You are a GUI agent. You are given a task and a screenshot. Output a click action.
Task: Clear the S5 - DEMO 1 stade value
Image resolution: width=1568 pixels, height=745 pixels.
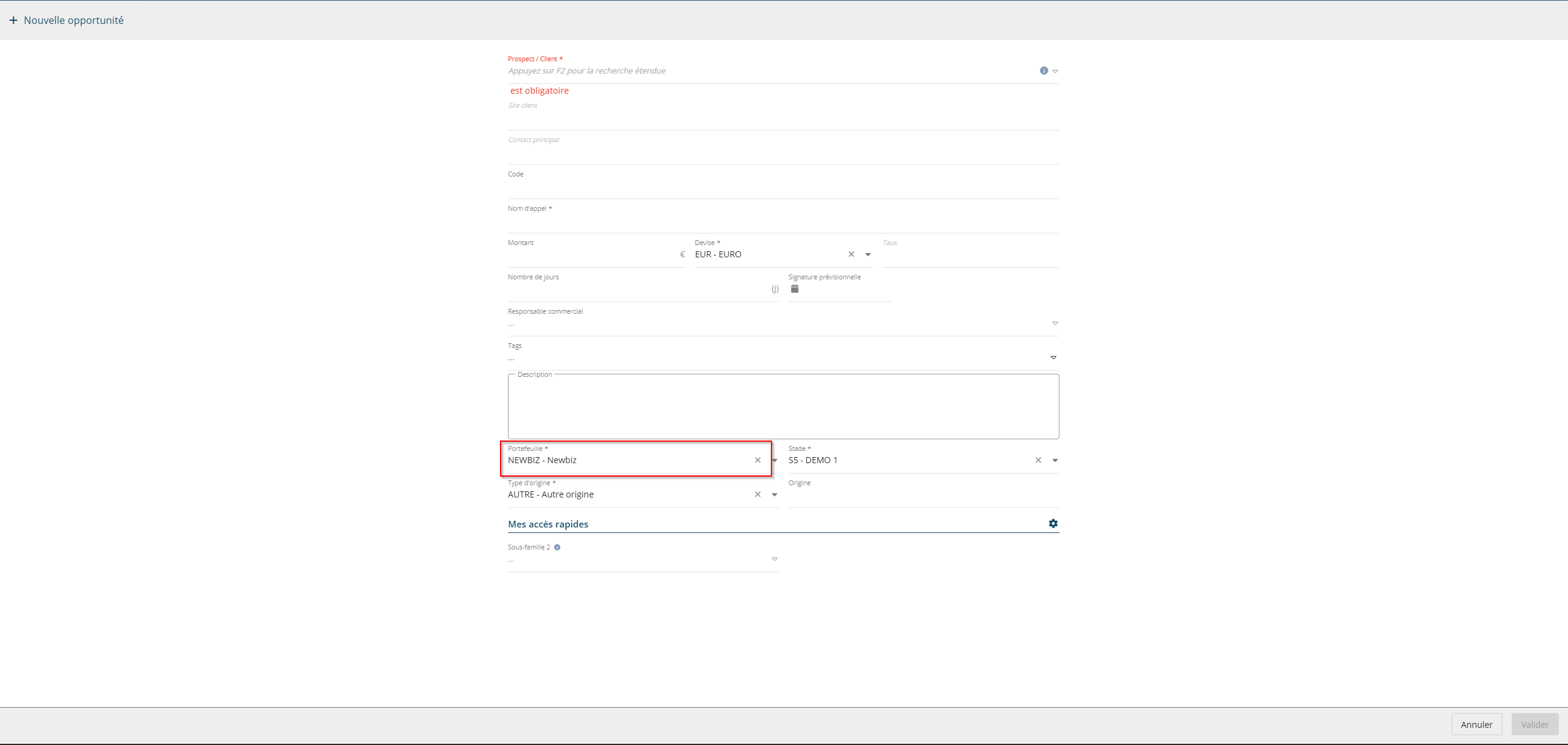1038,460
